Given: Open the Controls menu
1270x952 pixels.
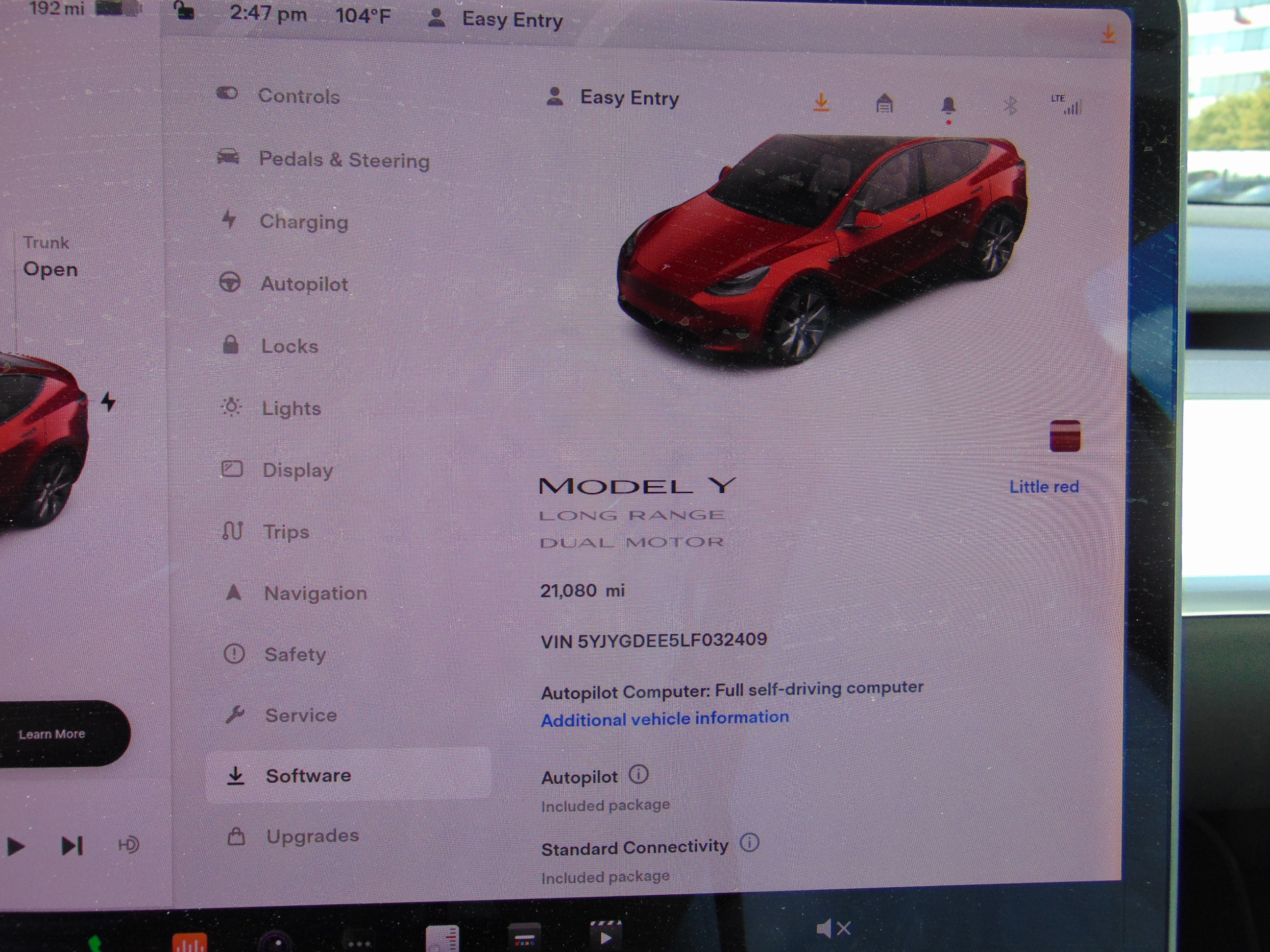Looking at the screenshot, I should (278, 95).
